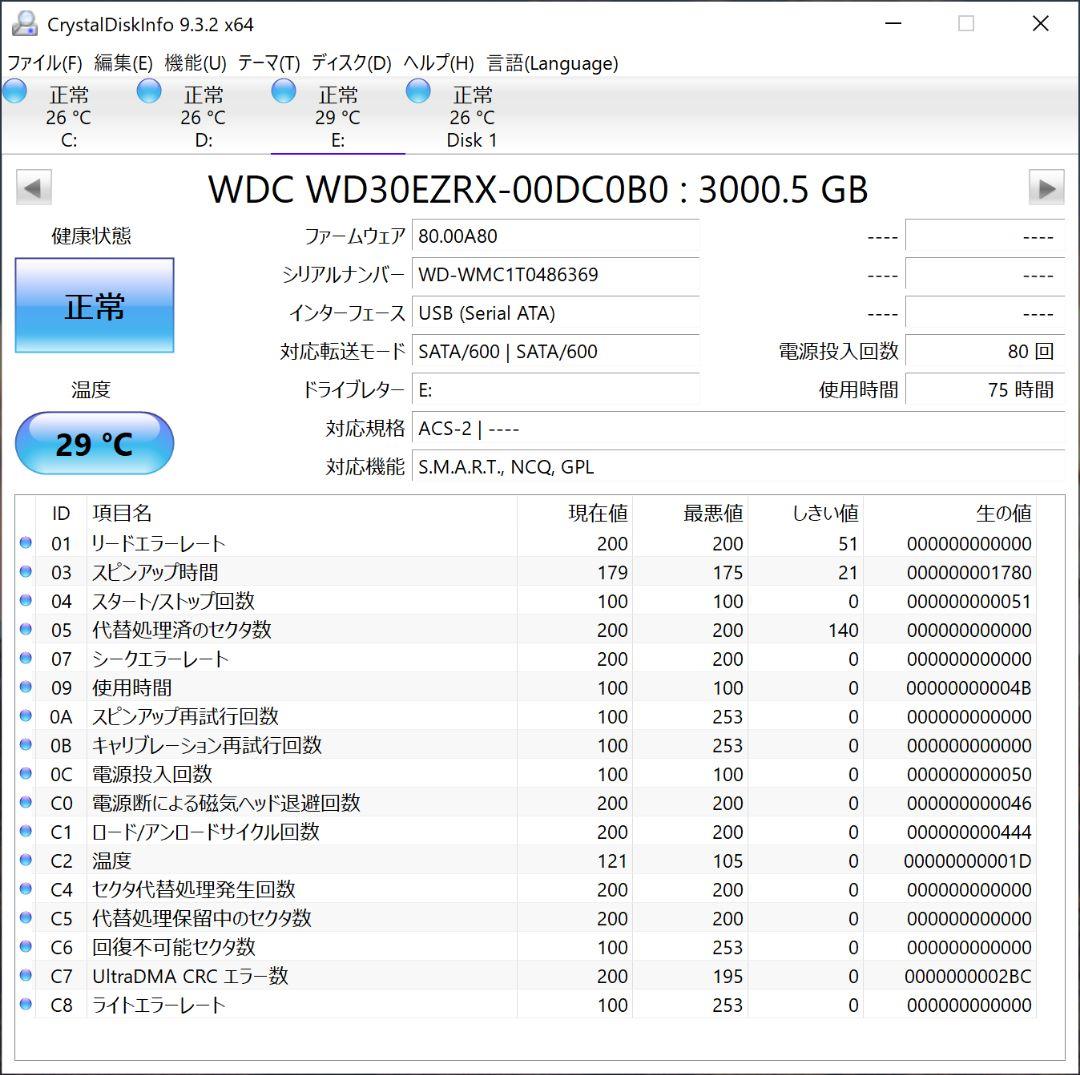Open the 言語(Language) menu
The image size is (1080, 1075).
(551, 62)
